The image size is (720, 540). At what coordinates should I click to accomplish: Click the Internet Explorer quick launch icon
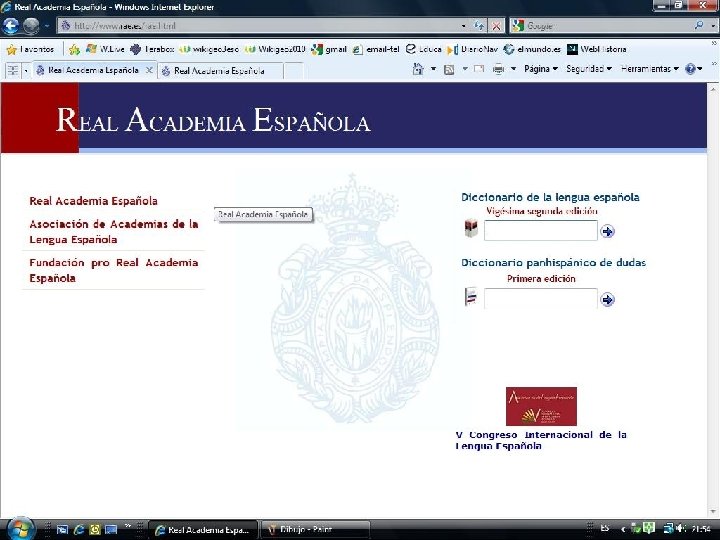79,530
